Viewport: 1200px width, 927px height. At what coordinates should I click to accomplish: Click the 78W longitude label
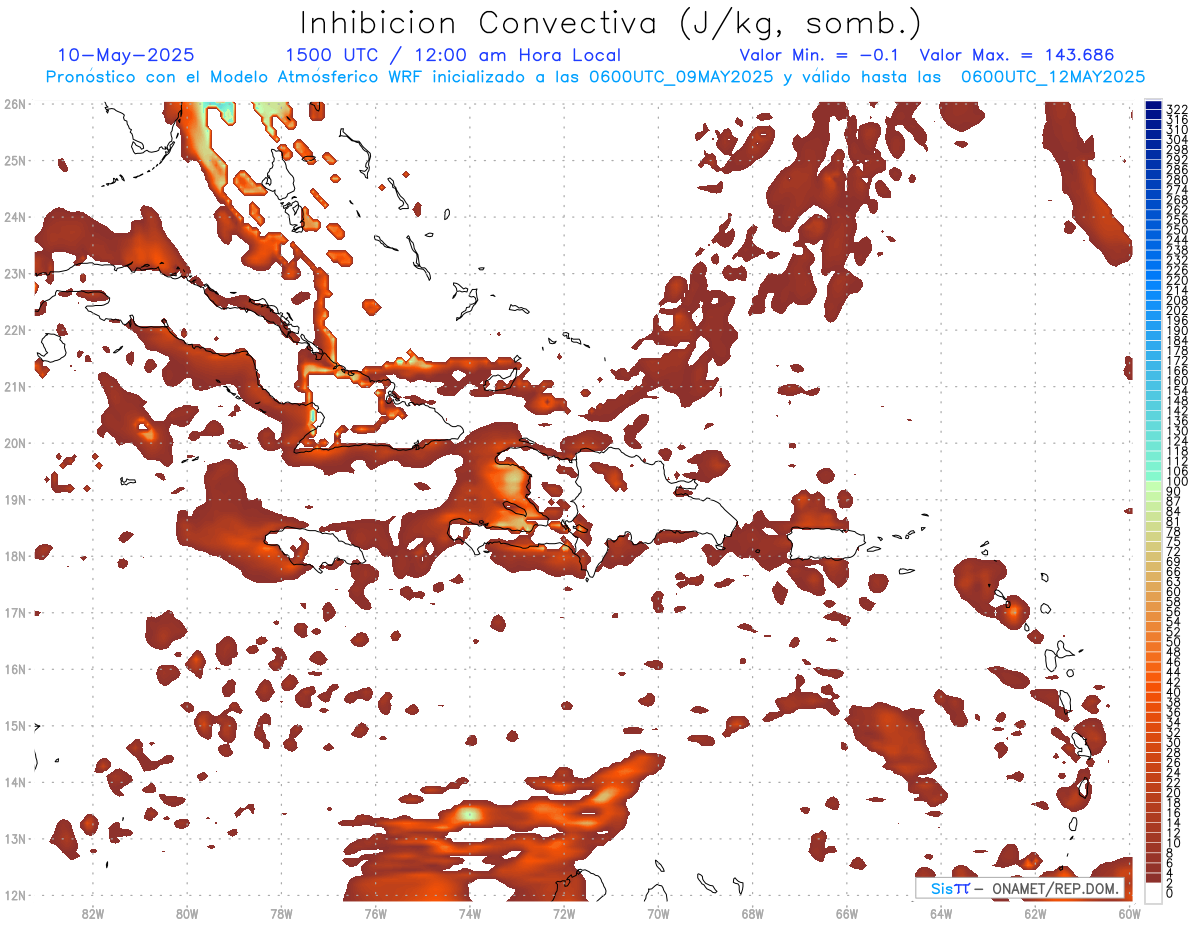pos(281,913)
